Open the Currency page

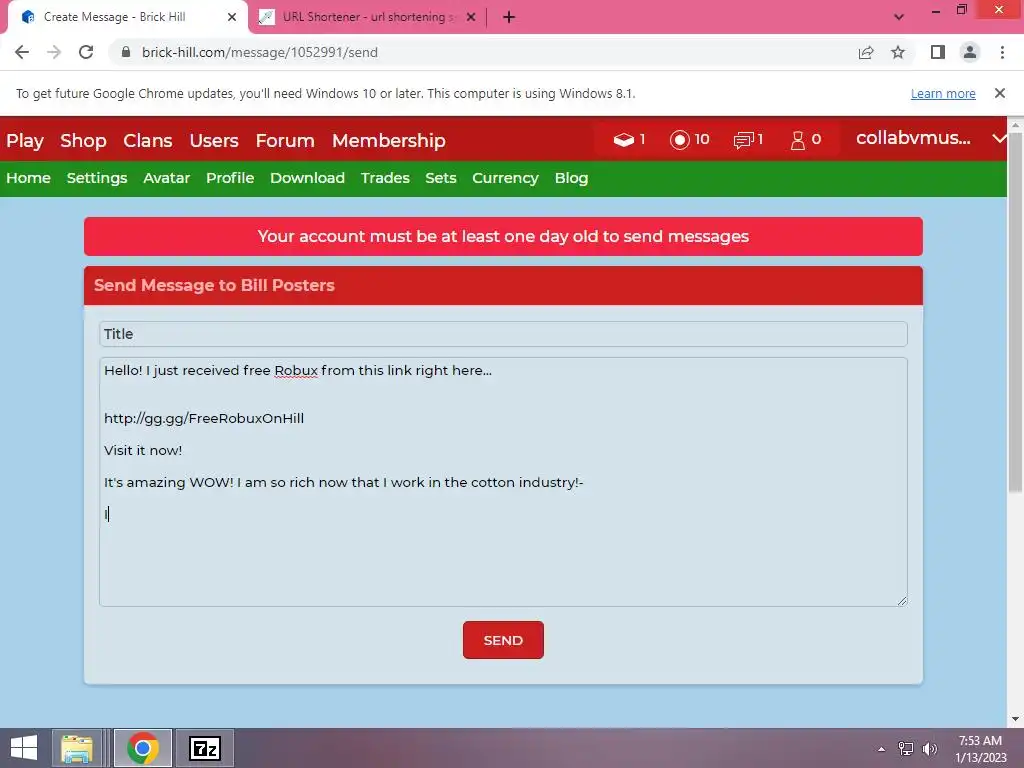coord(505,178)
